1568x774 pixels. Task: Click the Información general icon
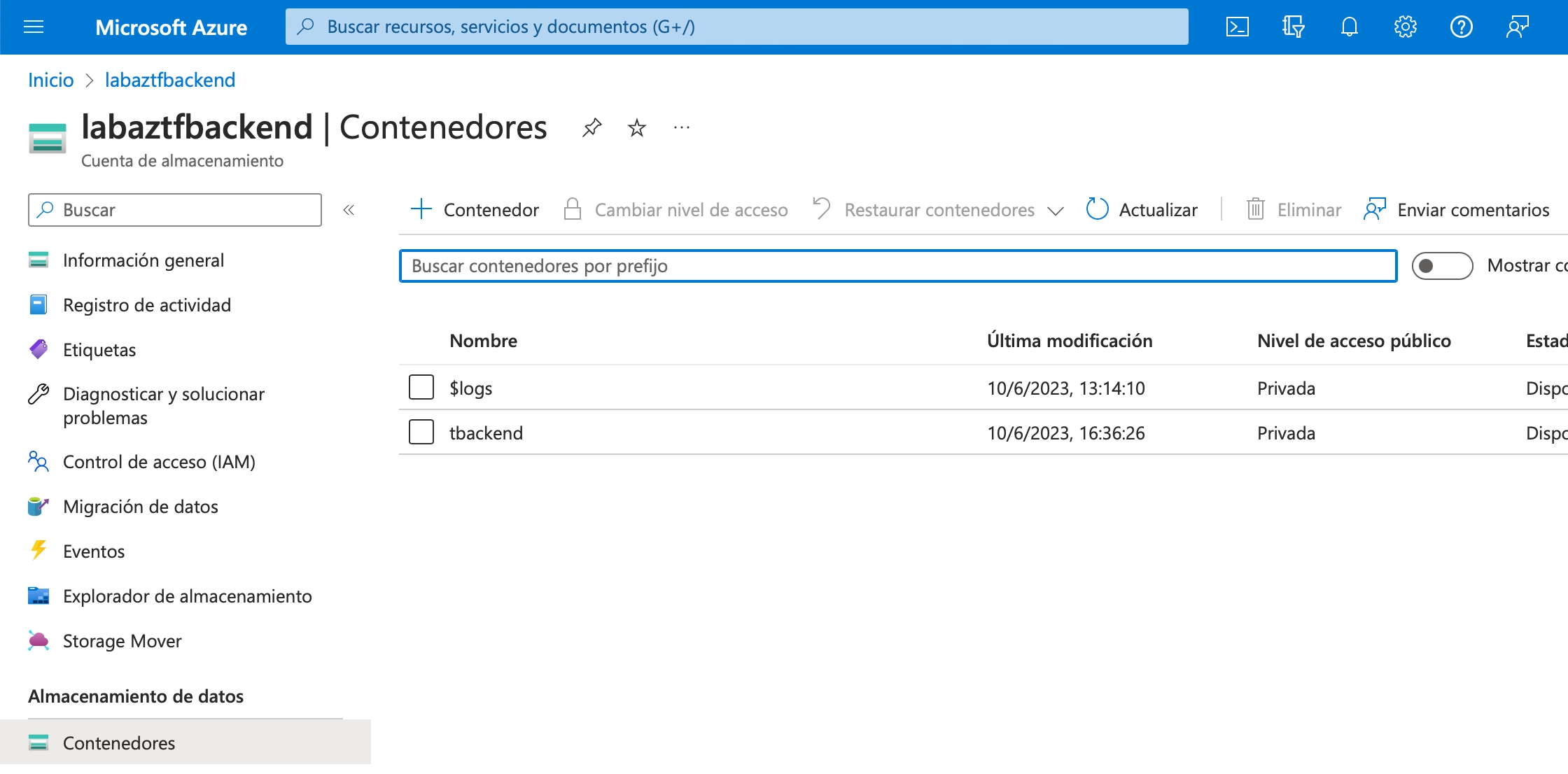click(x=38, y=260)
